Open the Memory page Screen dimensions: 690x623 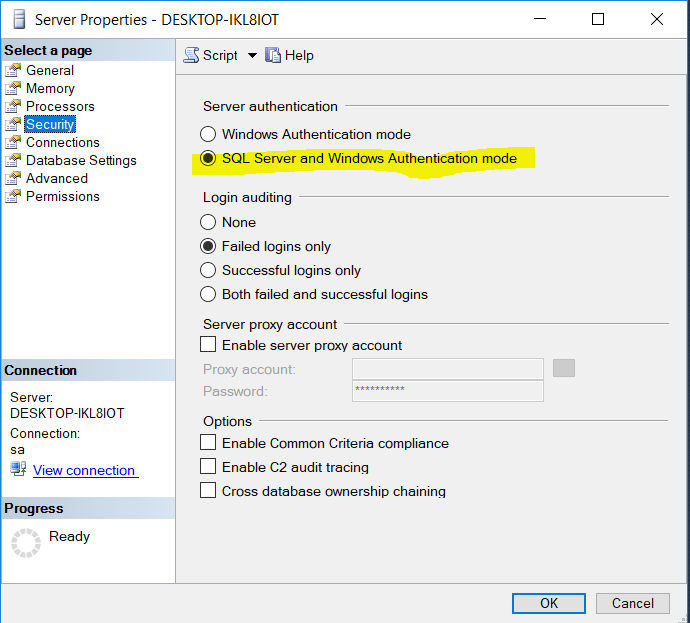(50, 88)
